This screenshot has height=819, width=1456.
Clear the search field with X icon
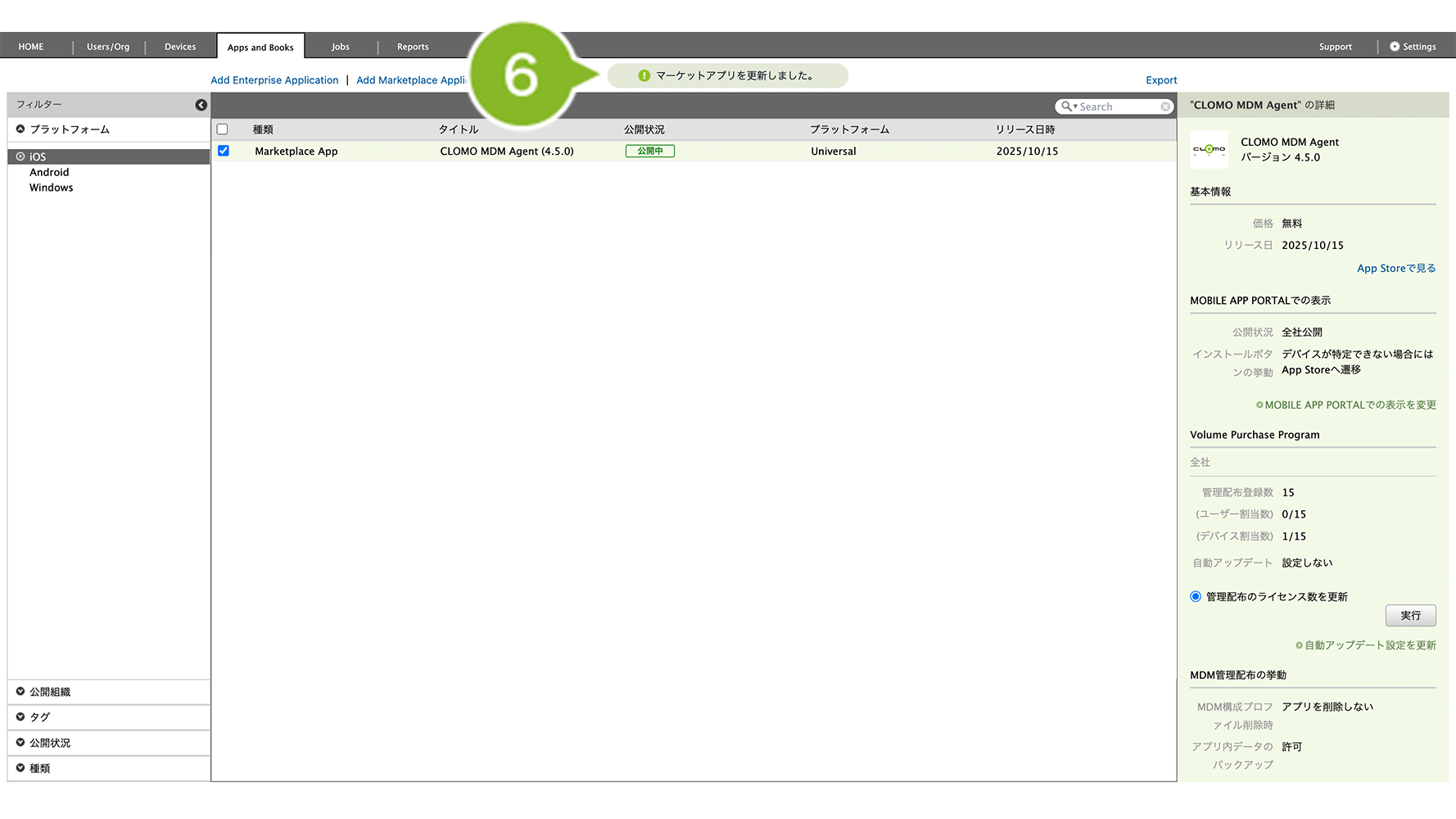1165,106
